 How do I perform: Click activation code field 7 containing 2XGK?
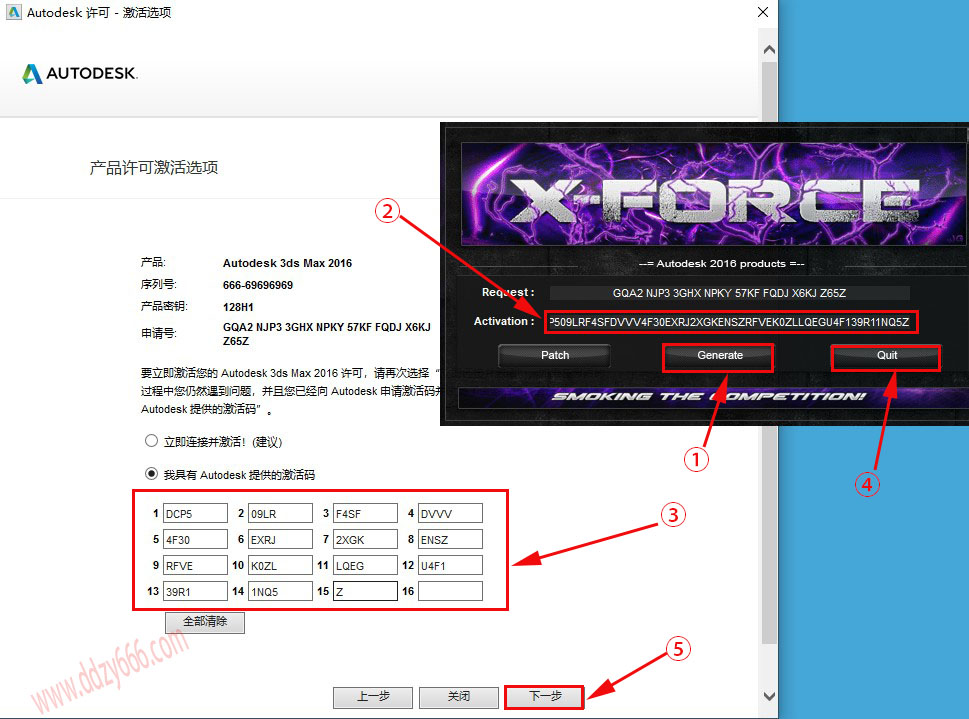pos(365,539)
